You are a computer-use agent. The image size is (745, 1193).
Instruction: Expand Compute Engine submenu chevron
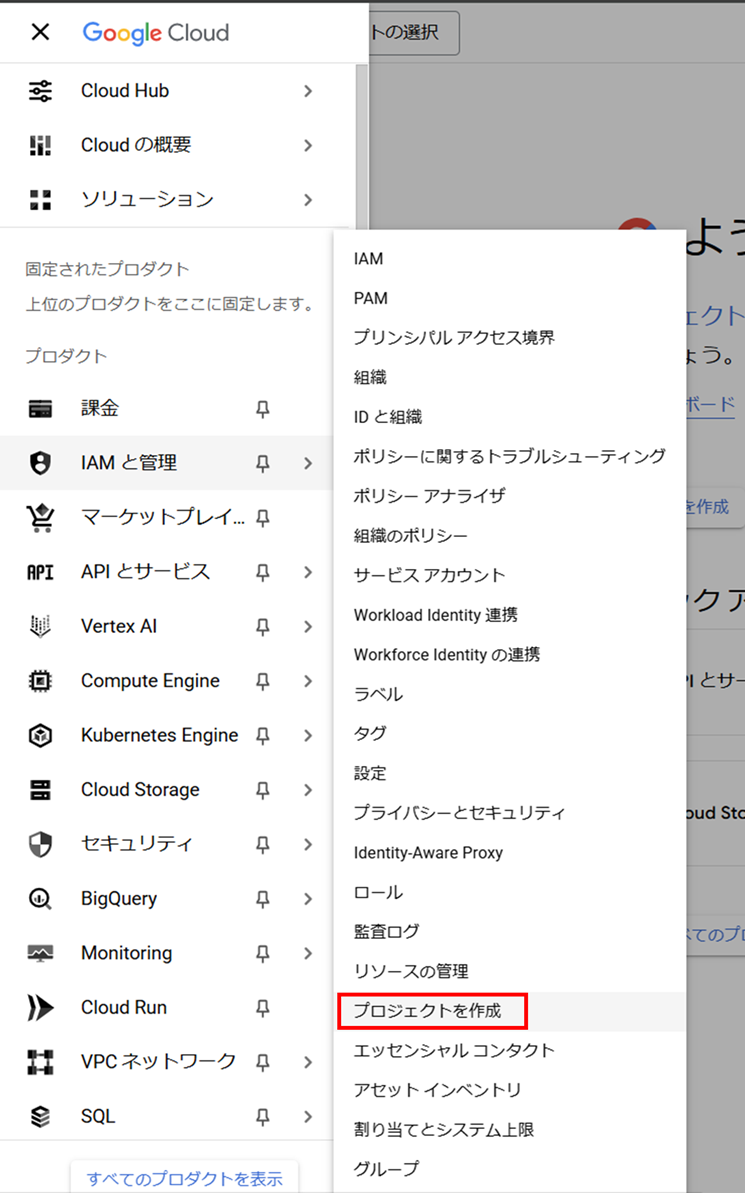tap(307, 682)
